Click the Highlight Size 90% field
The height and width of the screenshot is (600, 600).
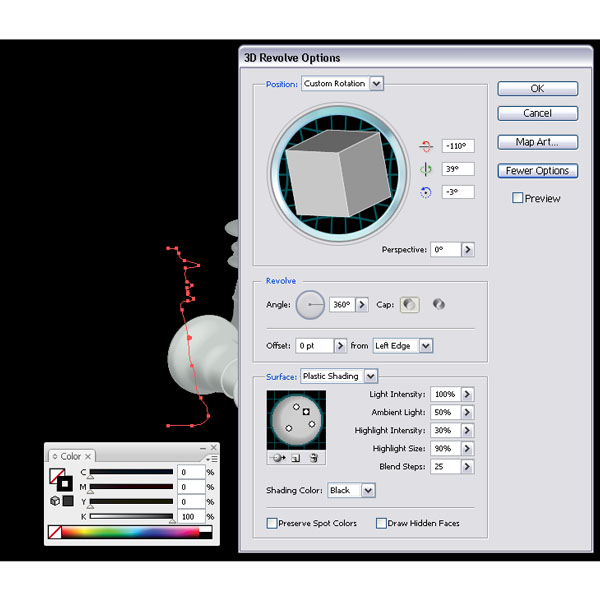coord(445,448)
